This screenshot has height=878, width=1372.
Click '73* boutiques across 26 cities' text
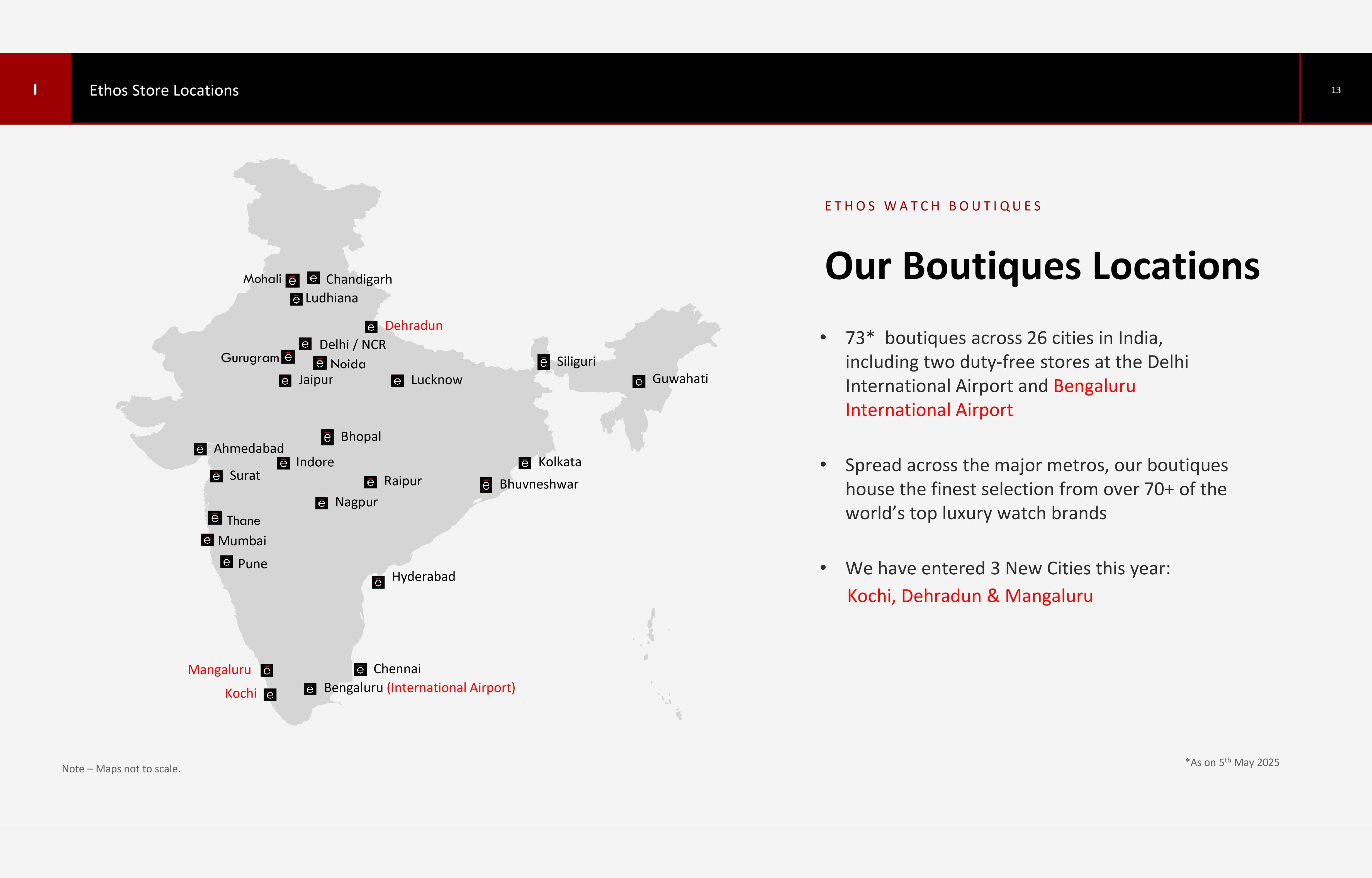pyautogui.click(x=1004, y=338)
